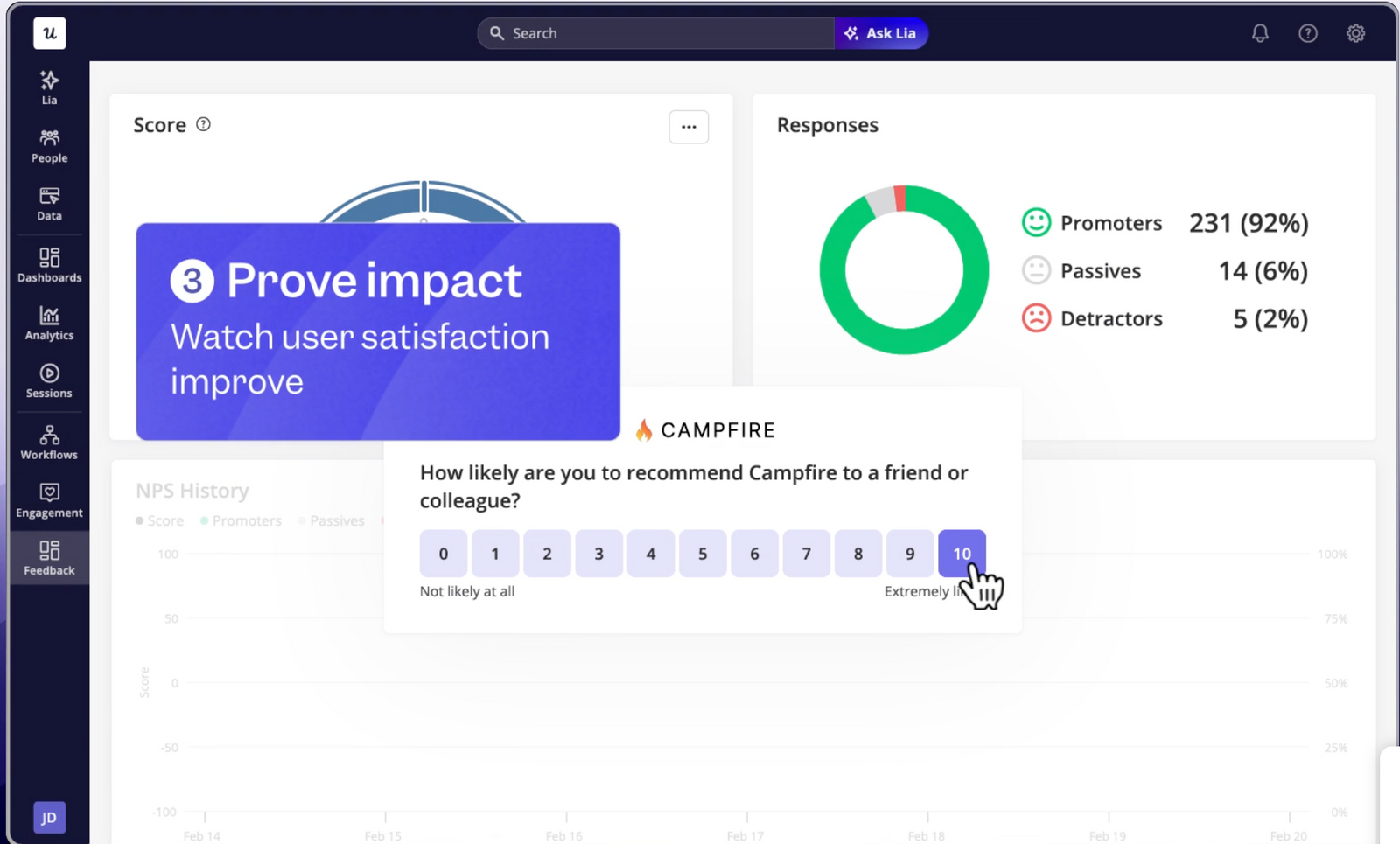
Task: Open Workflows section
Action: click(49, 443)
